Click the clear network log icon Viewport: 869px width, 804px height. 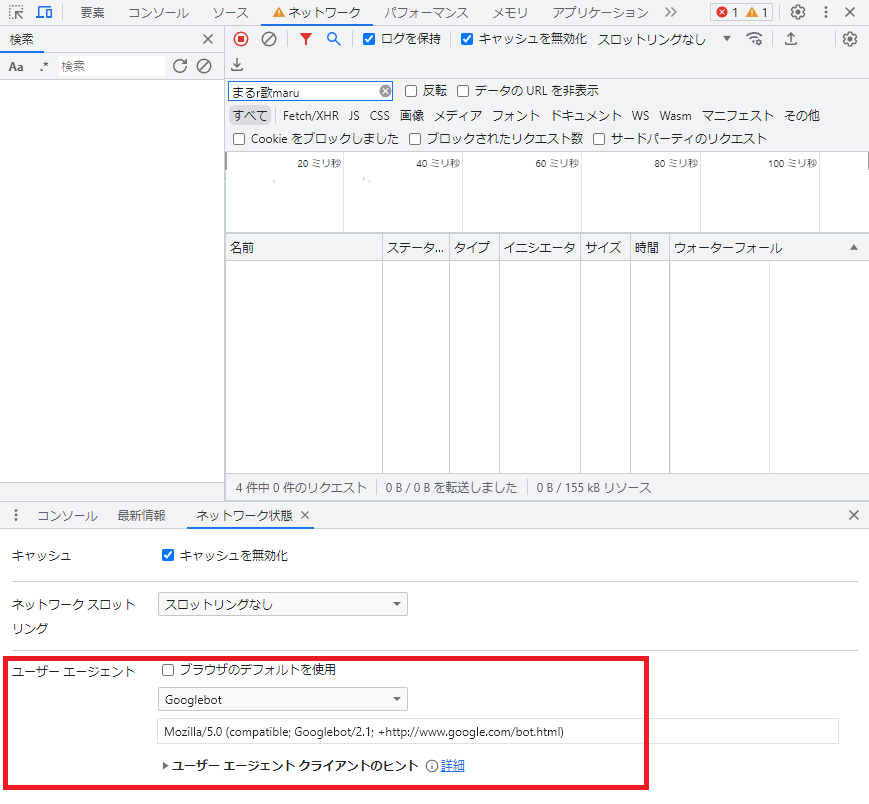(269, 39)
